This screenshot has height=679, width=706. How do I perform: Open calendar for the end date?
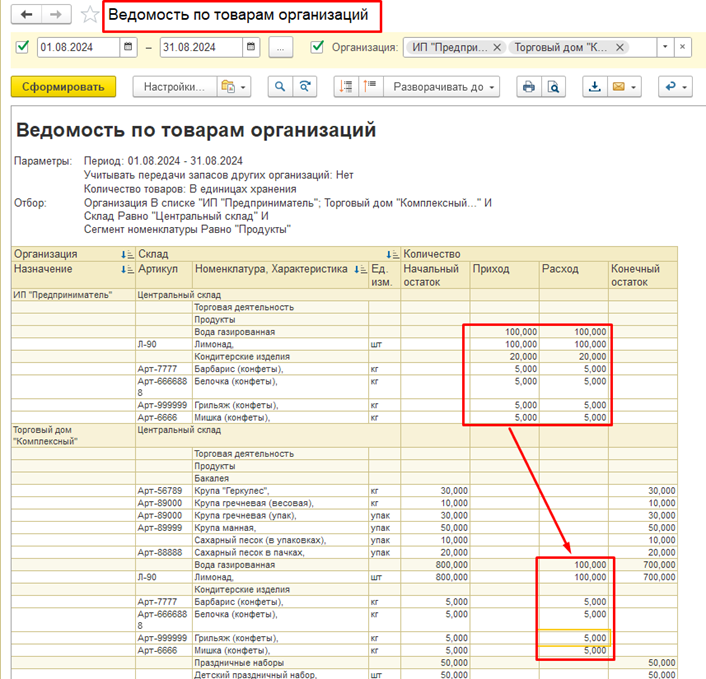[251, 47]
